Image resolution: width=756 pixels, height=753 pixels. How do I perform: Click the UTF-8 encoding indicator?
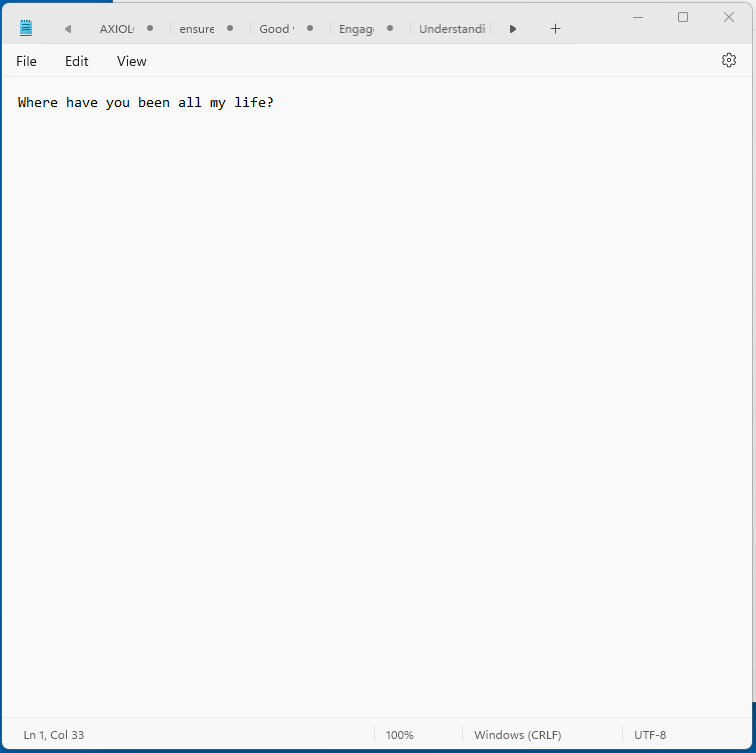650,735
